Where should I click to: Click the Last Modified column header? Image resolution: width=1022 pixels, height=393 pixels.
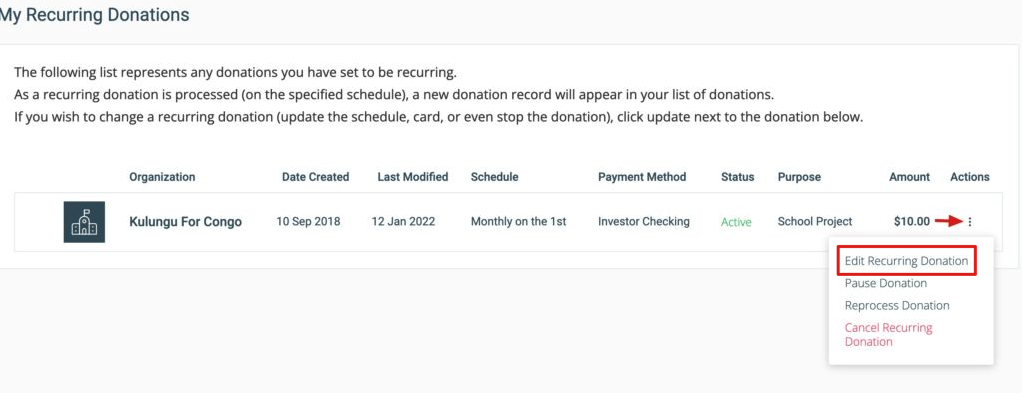pyautogui.click(x=413, y=177)
